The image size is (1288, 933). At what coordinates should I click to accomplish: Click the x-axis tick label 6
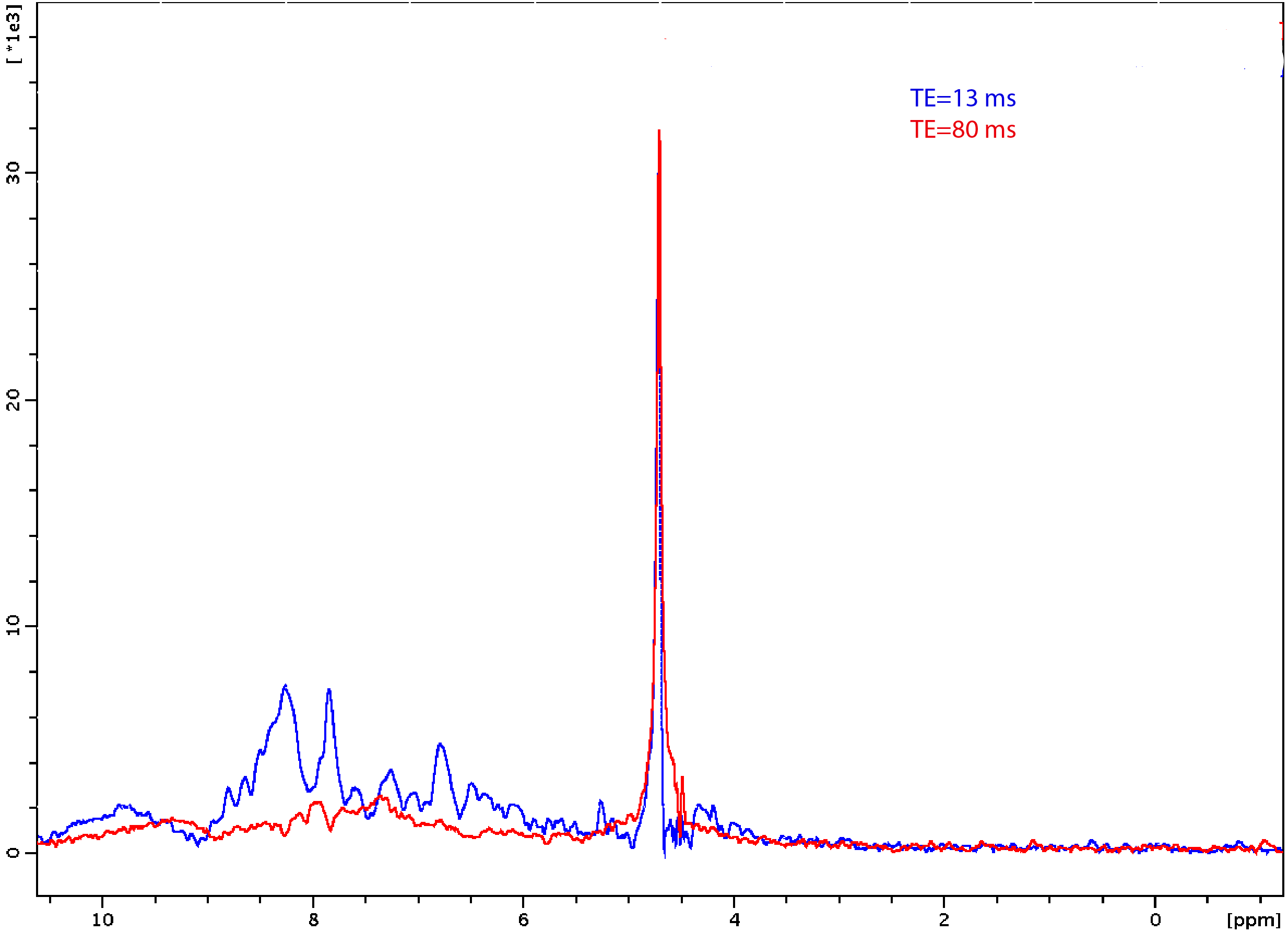(x=524, y=920)
